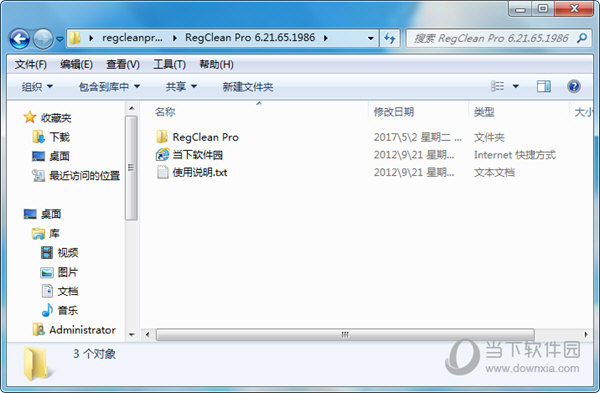Select 收藏夹 in navigation pane
600x393 pixels.
point(56,118)
